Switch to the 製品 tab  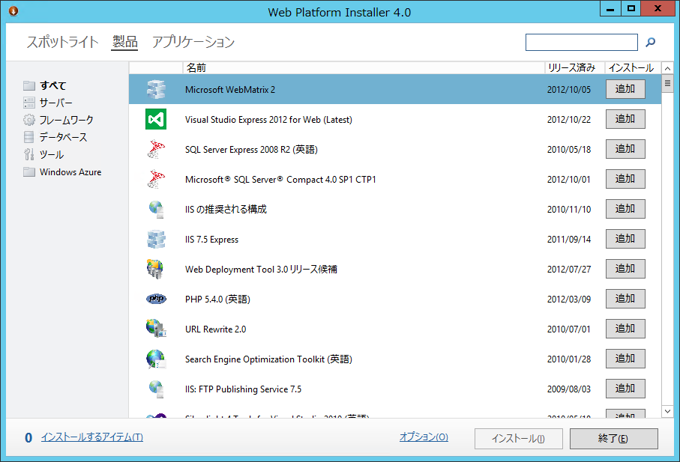125,42
